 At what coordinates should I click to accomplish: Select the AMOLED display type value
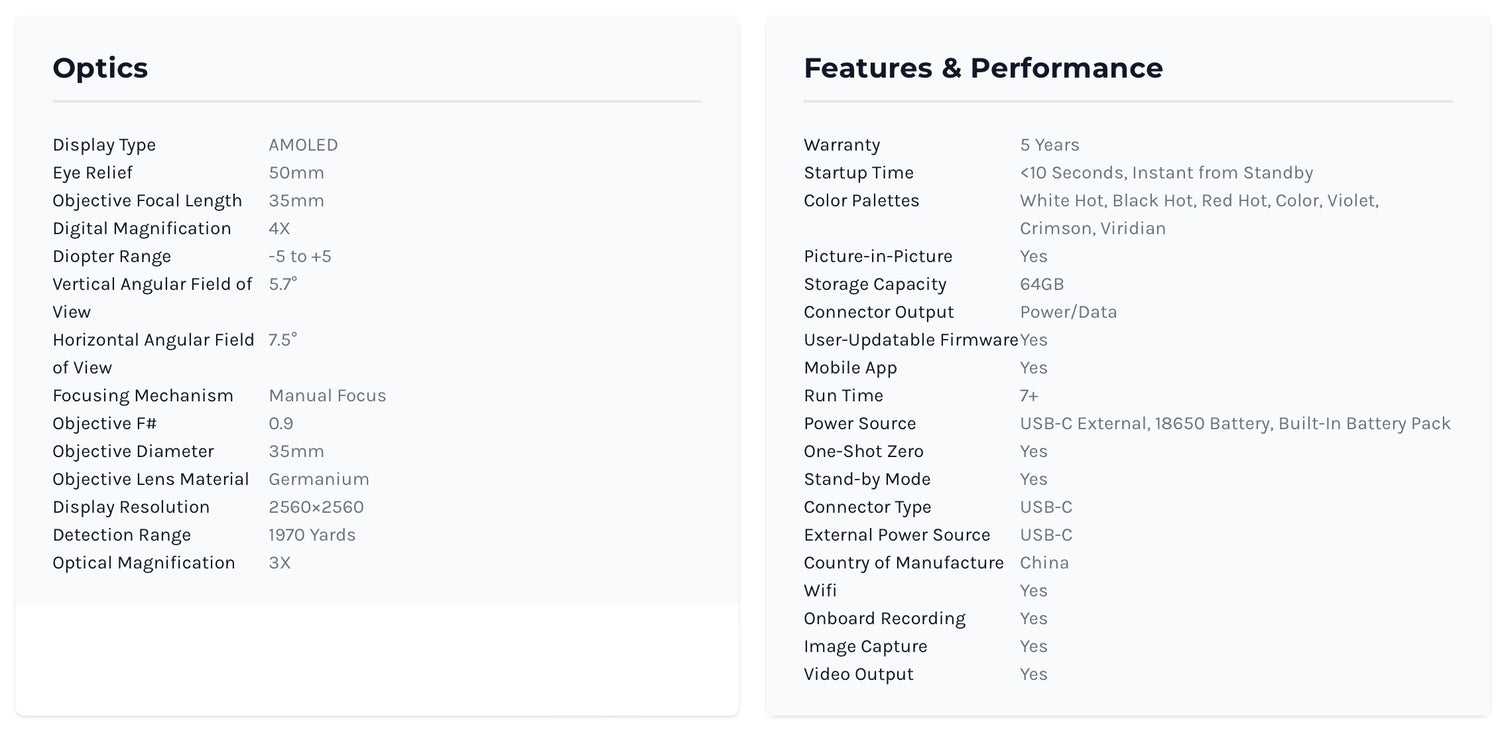click(x=303, y=145)
